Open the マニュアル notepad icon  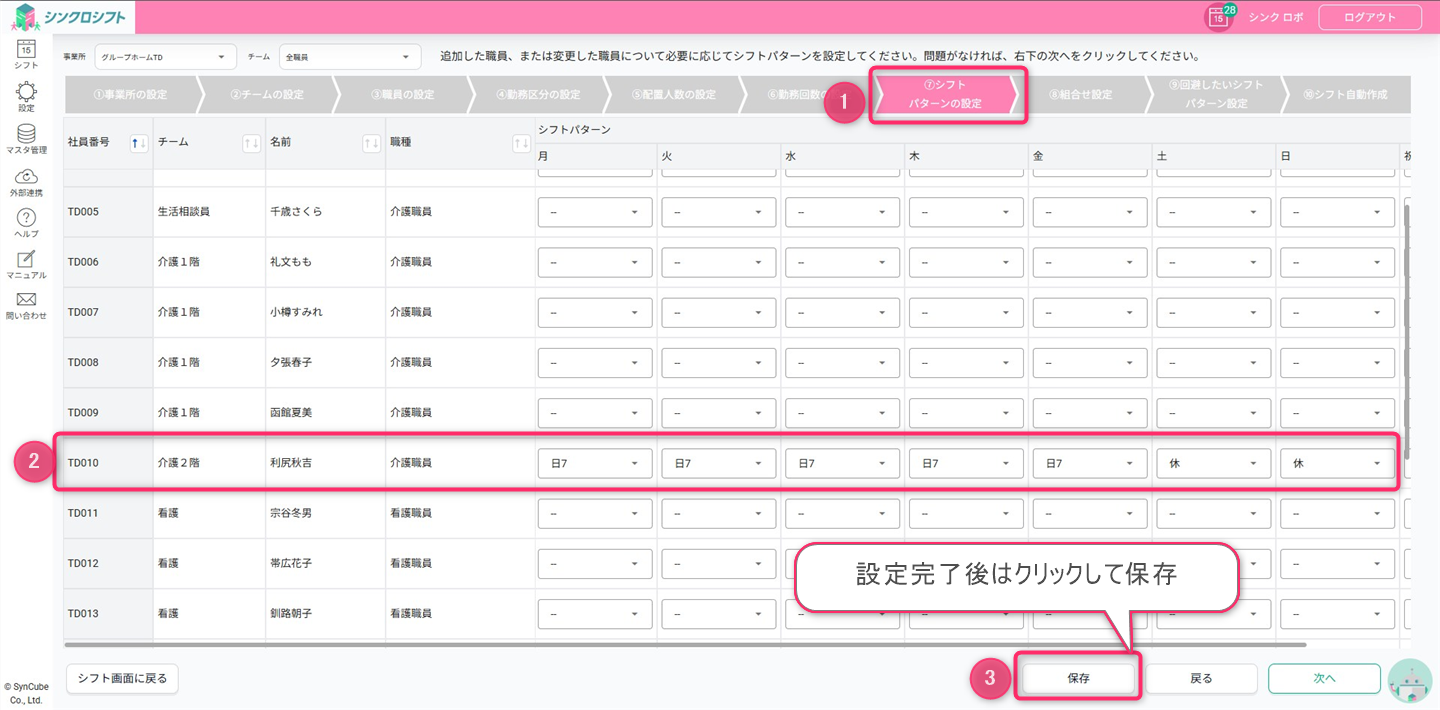point(27,260)
